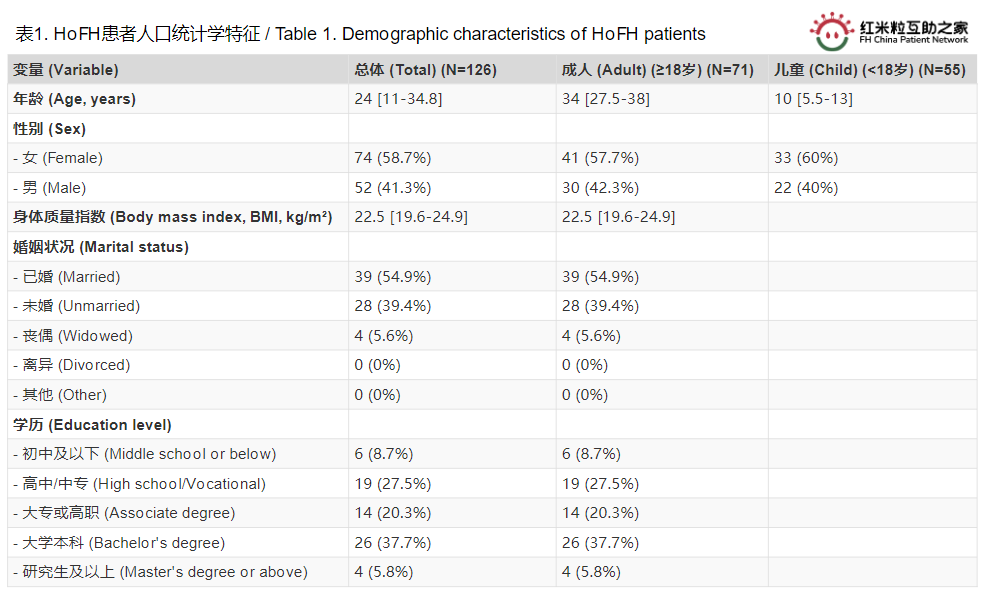
Task: Click the Marital status section row
Action: click(492, 246)
